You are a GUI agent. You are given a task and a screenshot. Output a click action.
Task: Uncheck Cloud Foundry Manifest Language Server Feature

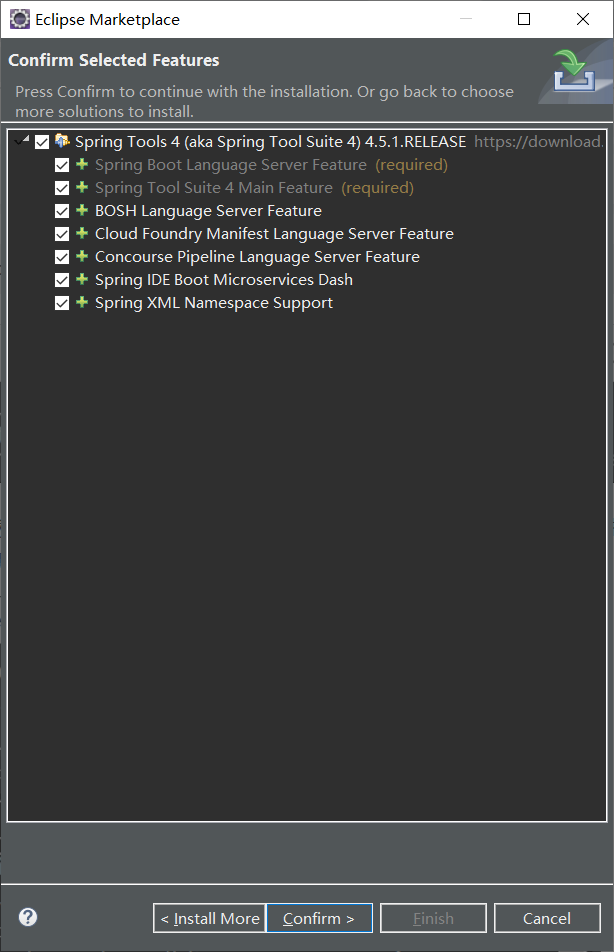click(62, 233)
